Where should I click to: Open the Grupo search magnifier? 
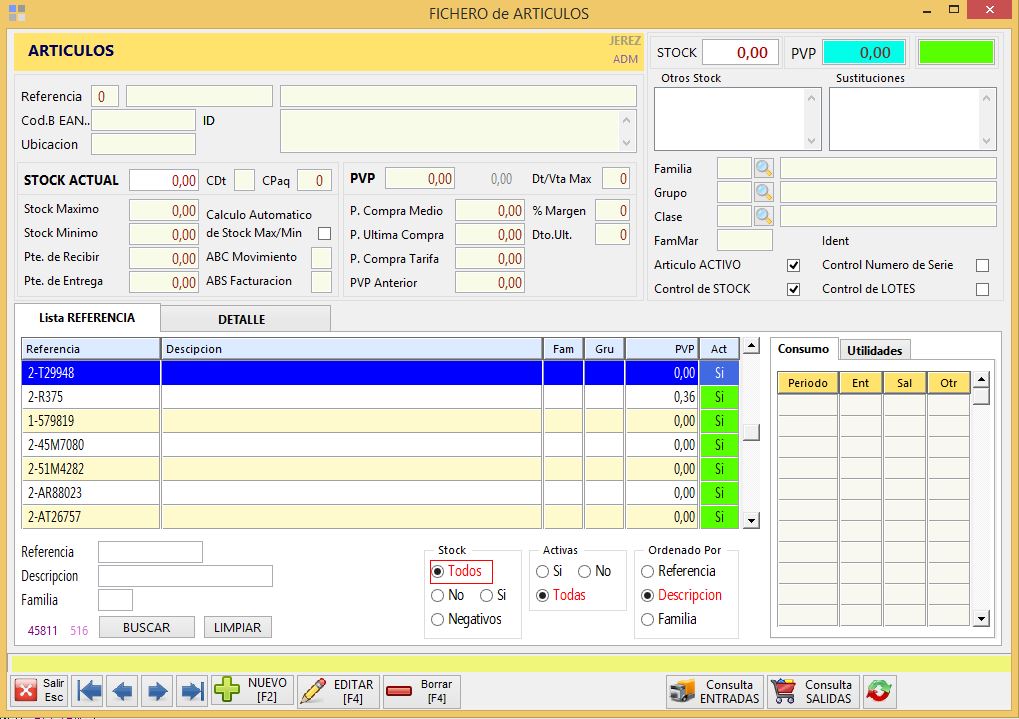(x=764, y=192)
